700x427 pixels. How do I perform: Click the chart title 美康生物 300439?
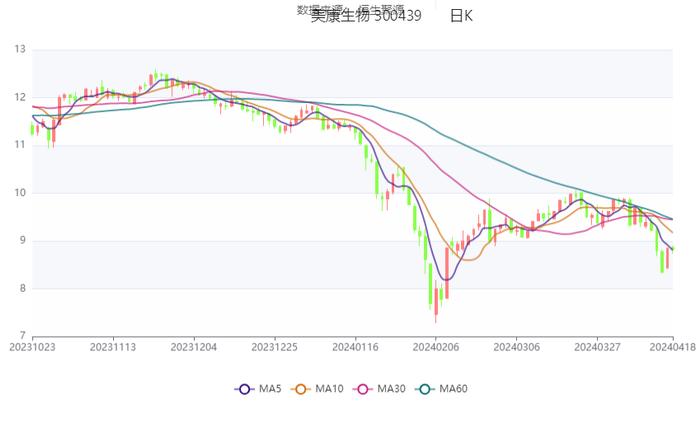[x=366, y=16]
